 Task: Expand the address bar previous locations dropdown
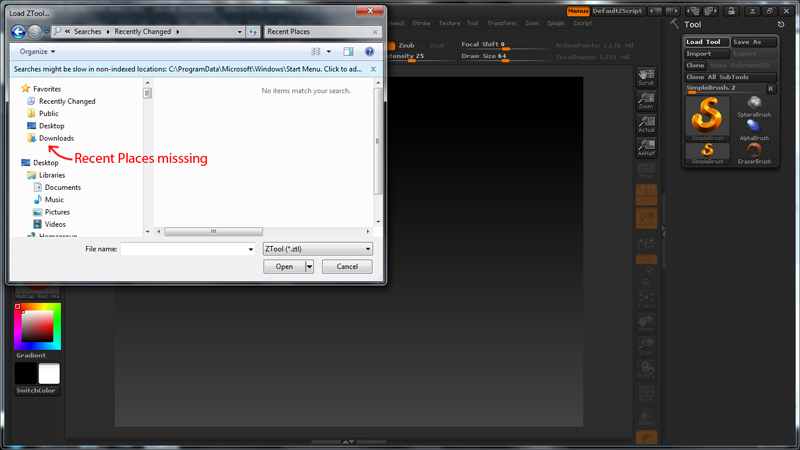point(239,32)
